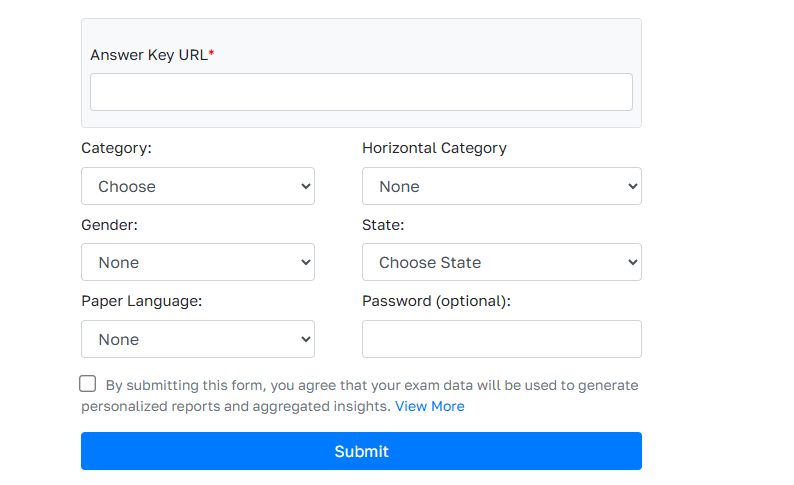
Task: Click the chevron arrow on the Category dropdown
Action: pyautogui.click(x=305, y=186)
